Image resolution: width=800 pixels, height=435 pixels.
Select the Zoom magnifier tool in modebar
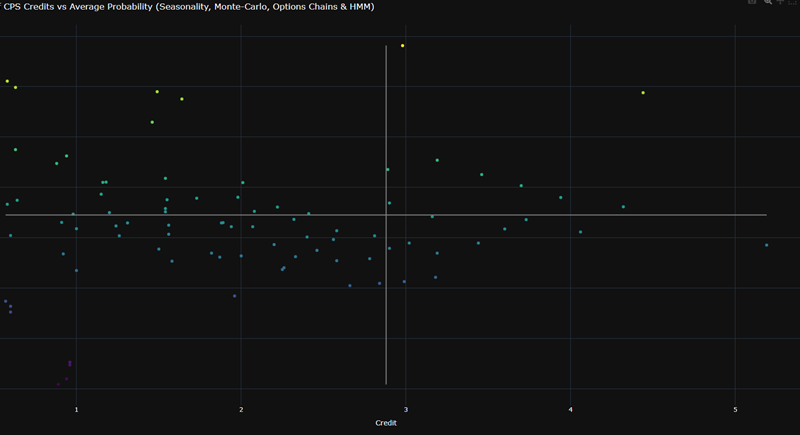768,2
